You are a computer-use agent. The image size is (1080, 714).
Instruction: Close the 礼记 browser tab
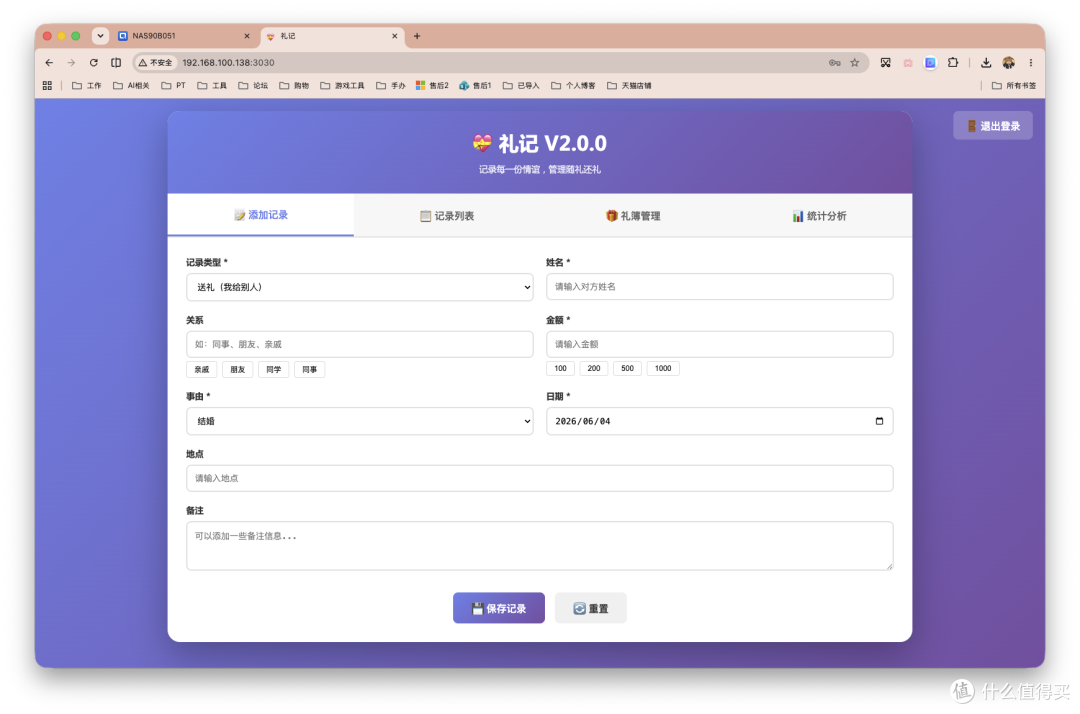tap(395, 36)
